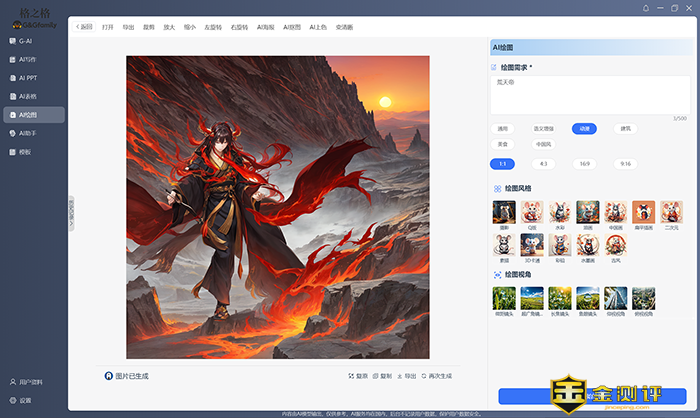The width and height of the screenshot is (700, 418).
Task: Click 导出 export below the image
Action: (x=405, y=376)
